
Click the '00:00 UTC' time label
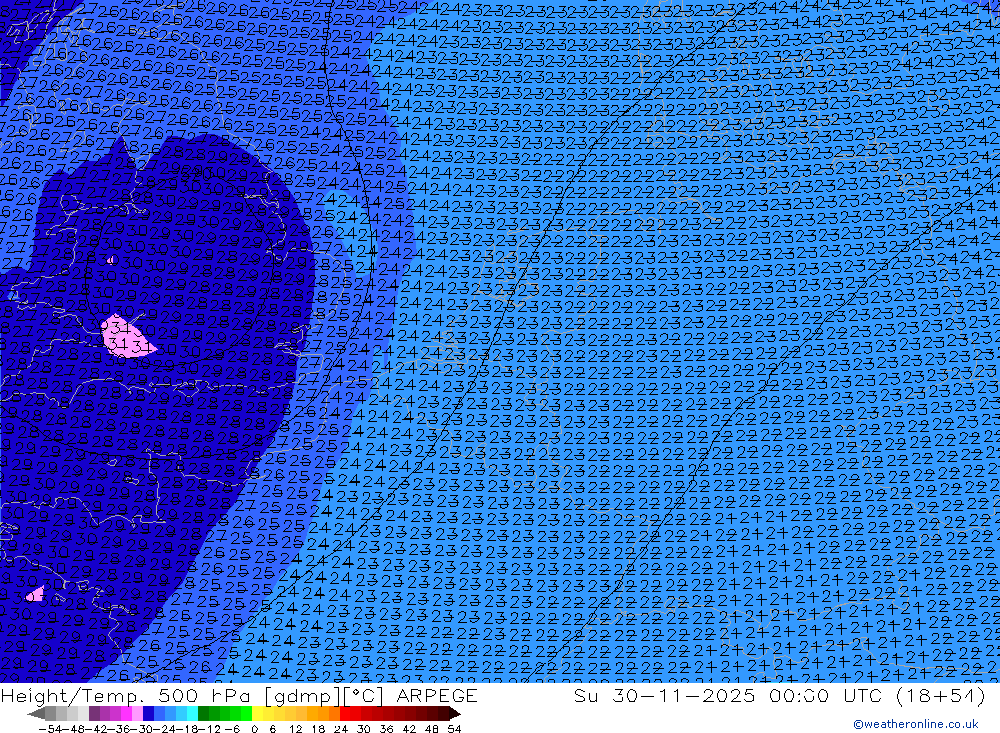pos(828,695)
